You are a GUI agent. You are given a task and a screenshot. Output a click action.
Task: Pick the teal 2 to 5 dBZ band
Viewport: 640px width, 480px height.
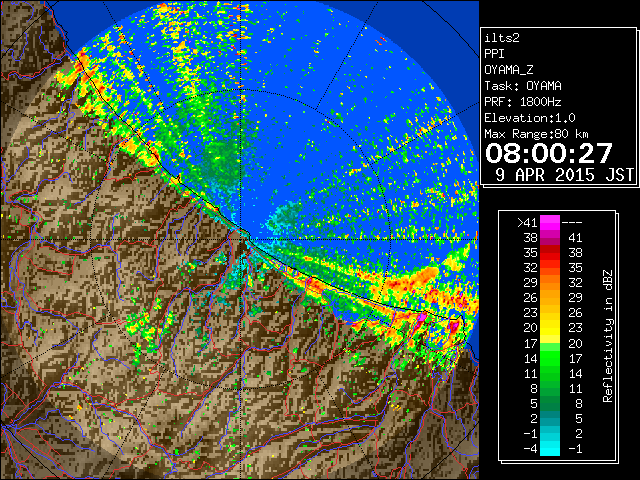tap(550, 418)
